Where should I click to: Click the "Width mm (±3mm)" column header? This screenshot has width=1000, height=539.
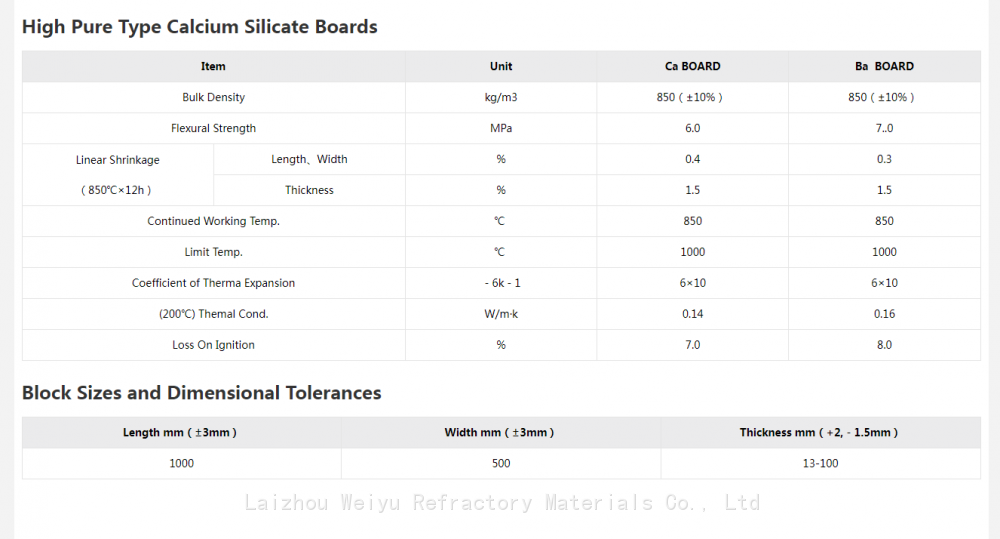500,432
